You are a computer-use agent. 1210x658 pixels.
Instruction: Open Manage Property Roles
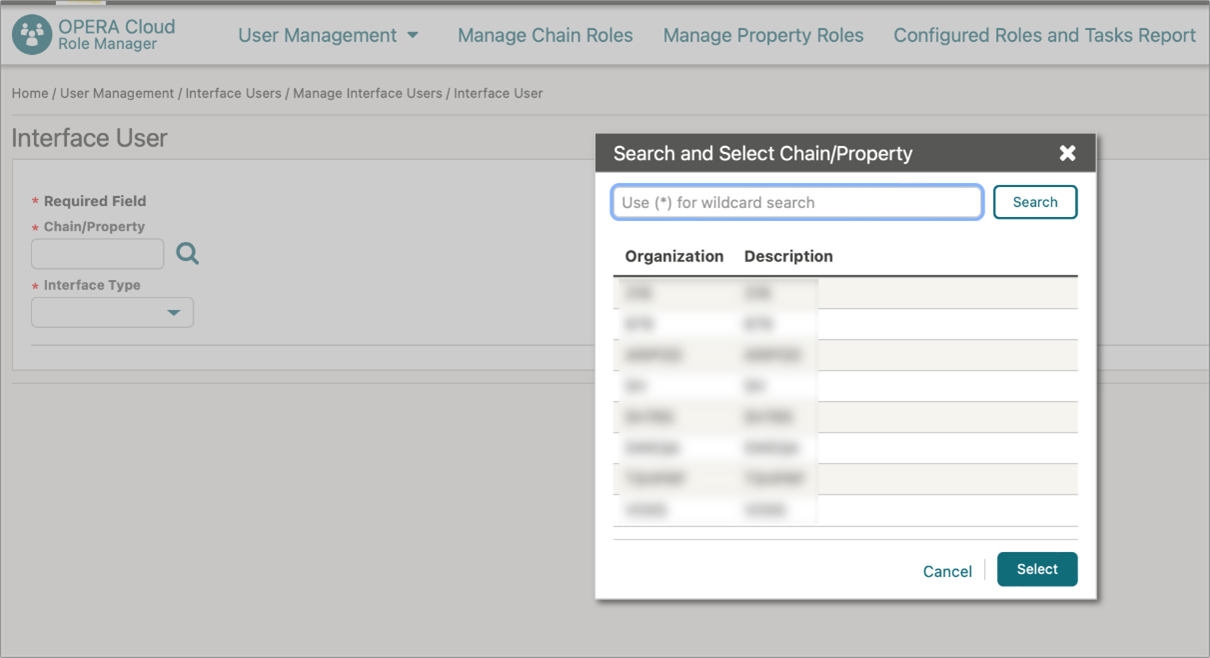tap(763, 35)
